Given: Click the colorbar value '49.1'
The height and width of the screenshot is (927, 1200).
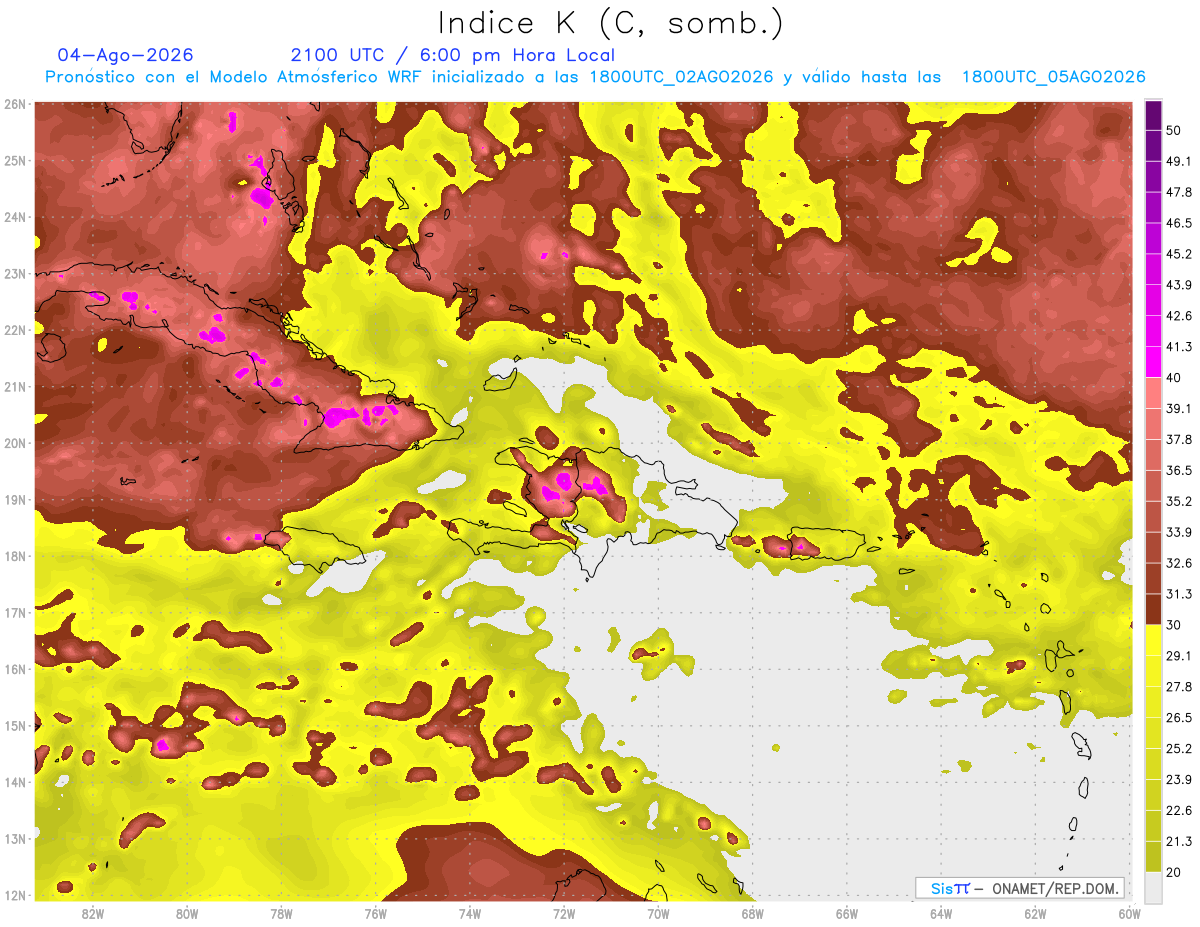Looking at the screenshot, I should [x=1179, y=161].
